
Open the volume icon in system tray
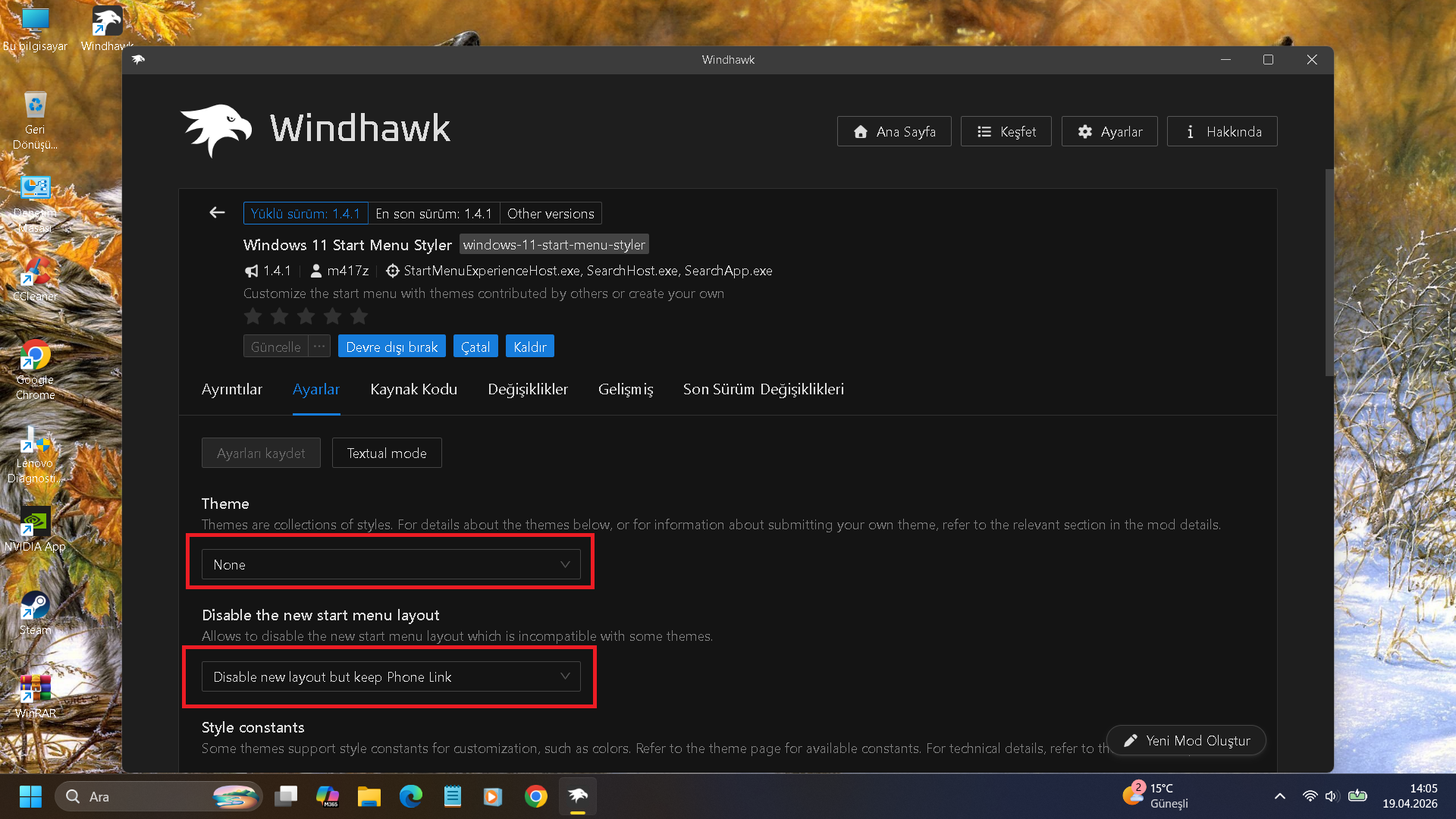1331,796
